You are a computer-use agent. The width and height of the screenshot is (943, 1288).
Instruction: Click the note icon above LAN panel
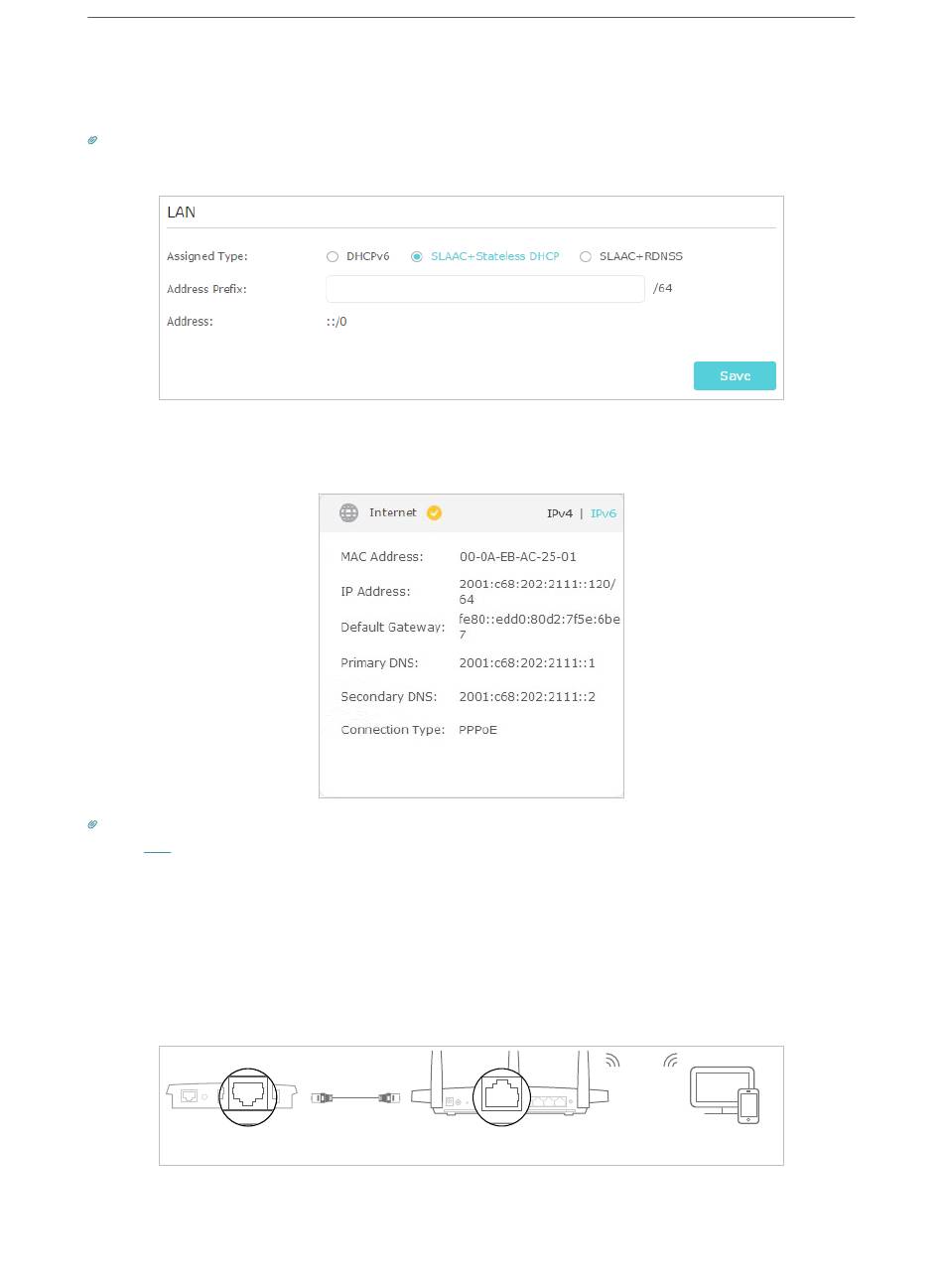(92, 141)
